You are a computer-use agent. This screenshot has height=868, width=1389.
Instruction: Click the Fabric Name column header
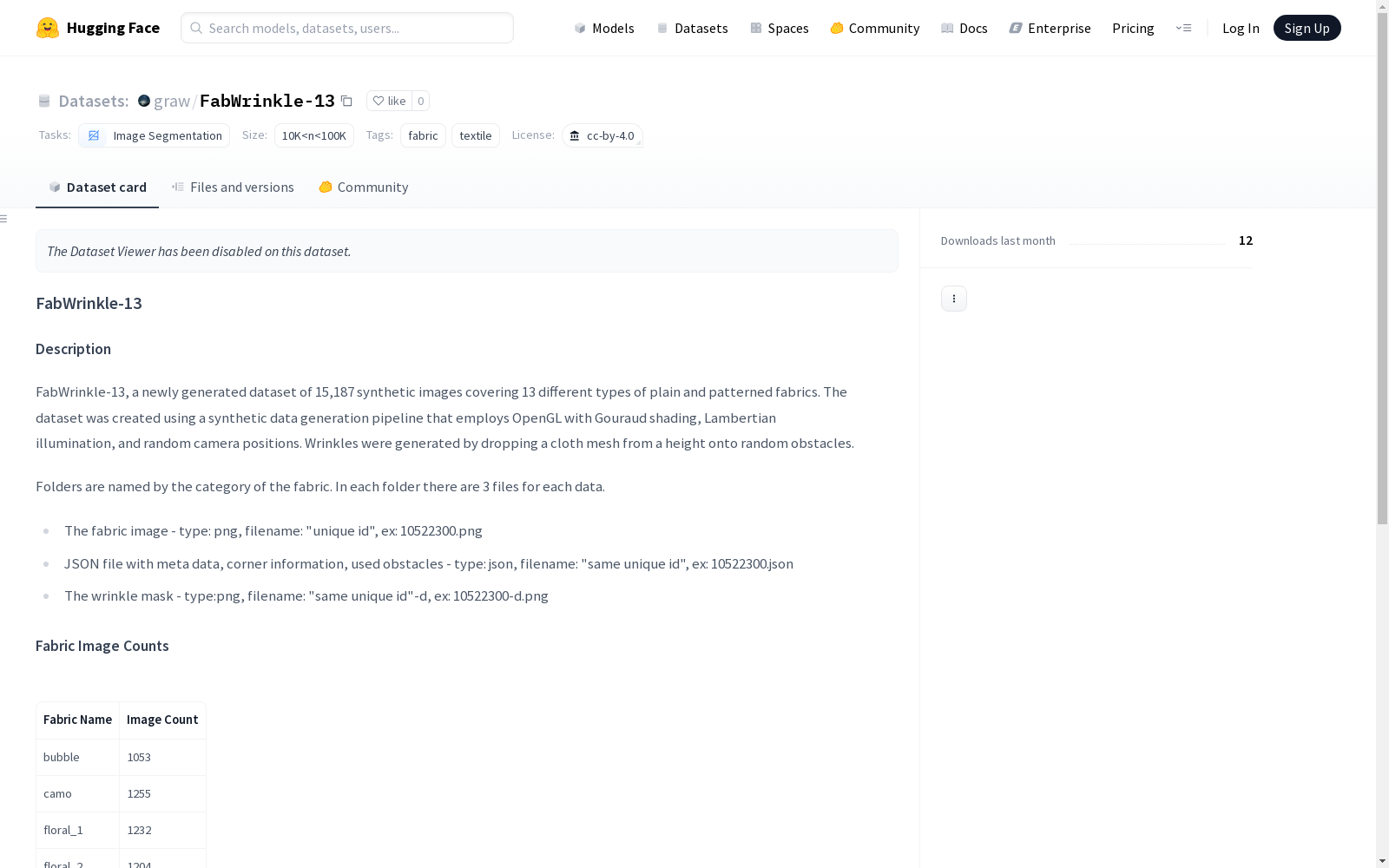pyautogui.click(x=77, y=720)
